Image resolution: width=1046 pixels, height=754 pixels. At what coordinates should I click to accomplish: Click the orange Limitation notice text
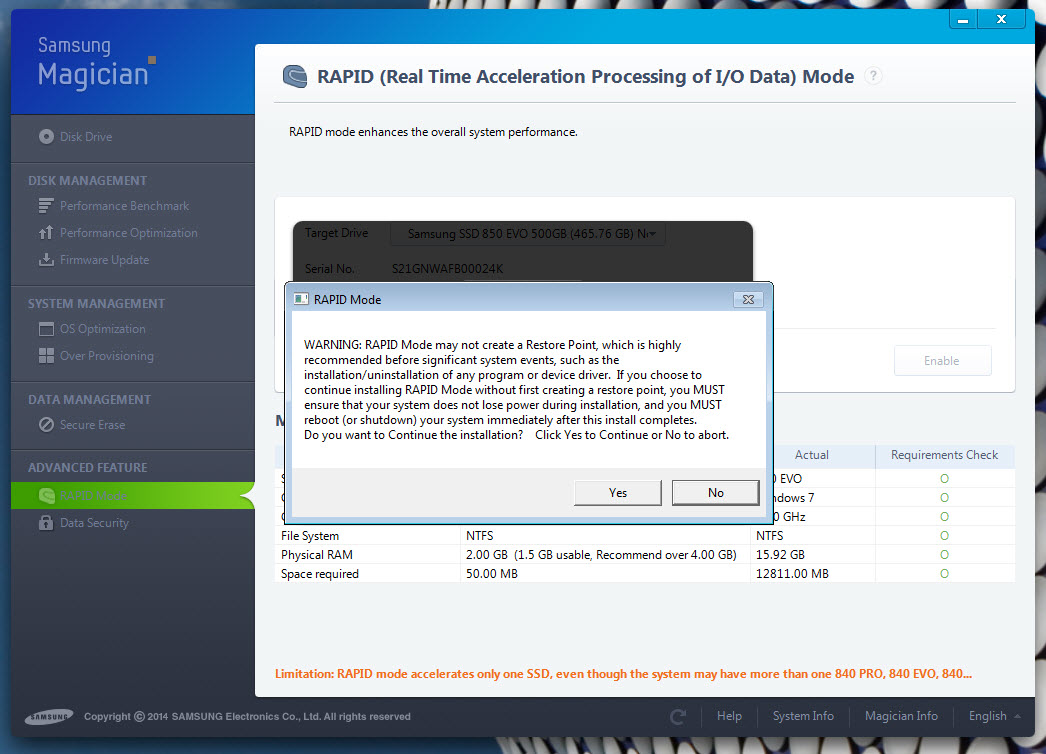pyautogui.click(x=623, y=674)
